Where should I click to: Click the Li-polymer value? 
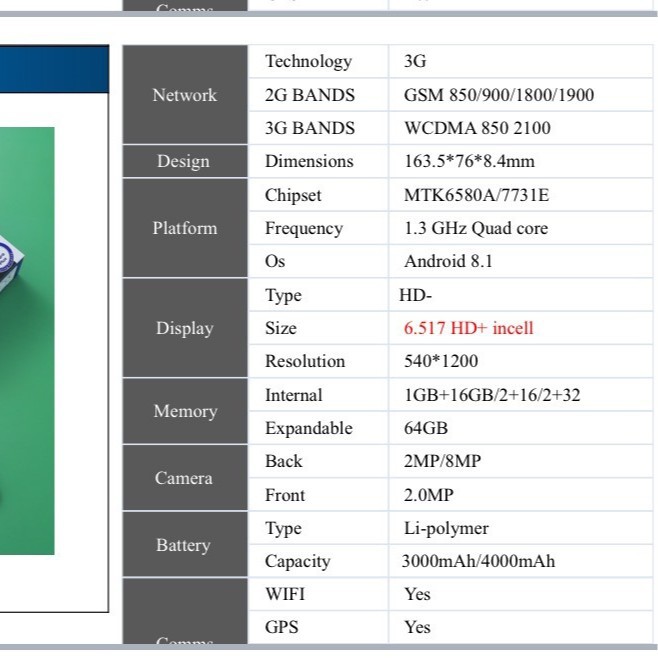pos(446,529)
